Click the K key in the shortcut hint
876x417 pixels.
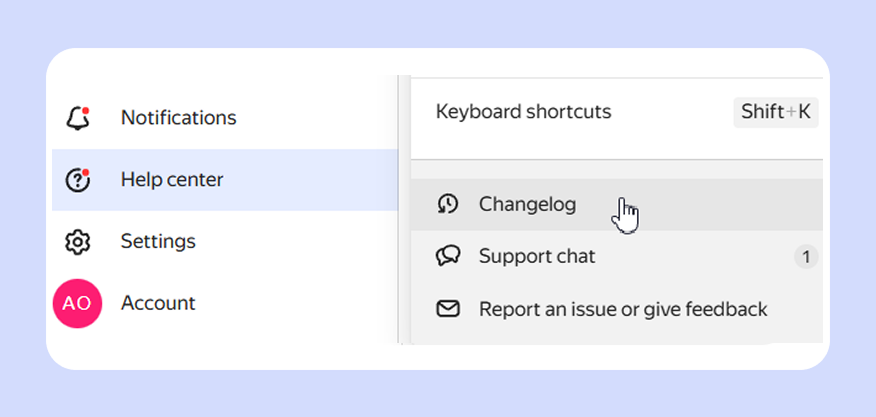pyautogui.click(x=804, y=112)
